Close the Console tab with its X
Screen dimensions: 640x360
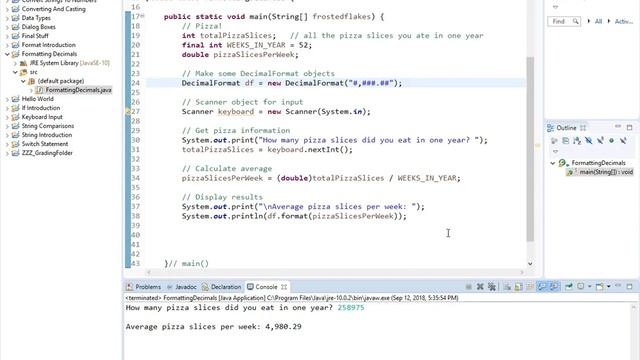284,287
